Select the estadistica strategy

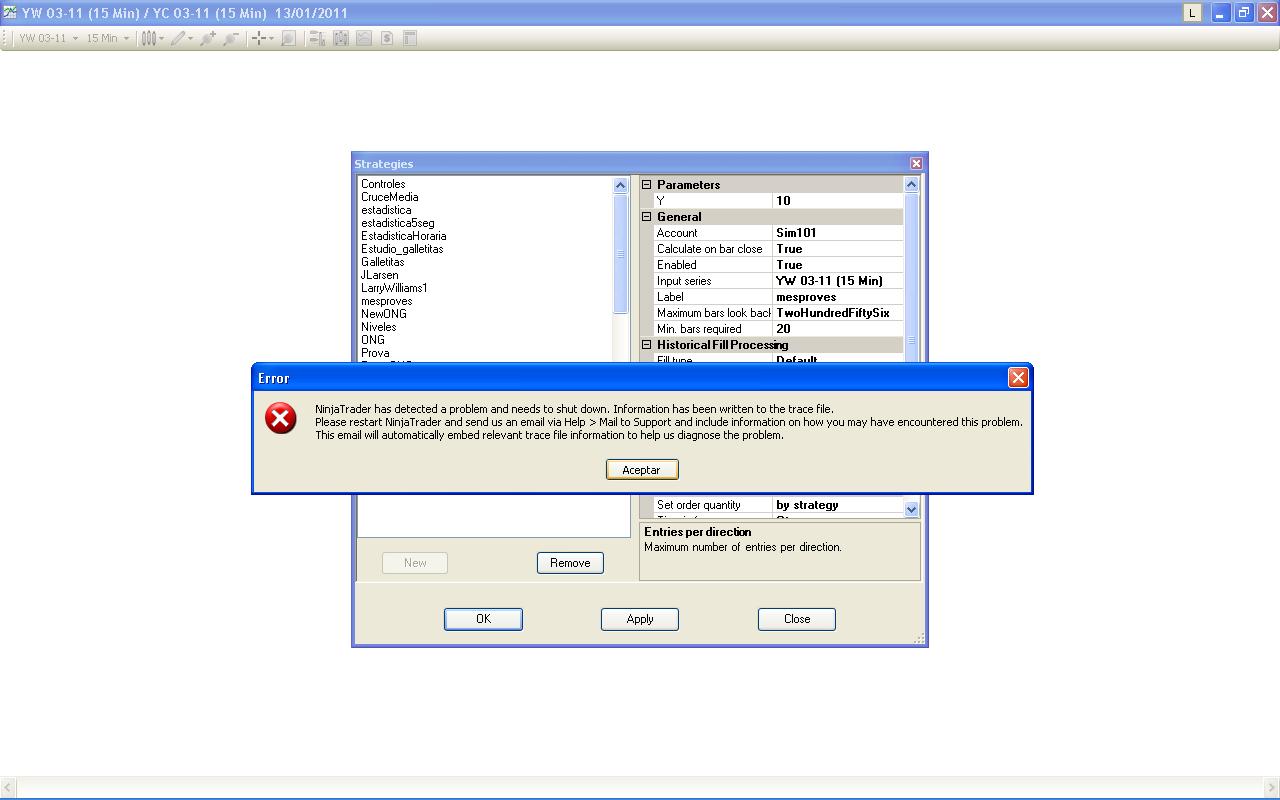[386, 210]
